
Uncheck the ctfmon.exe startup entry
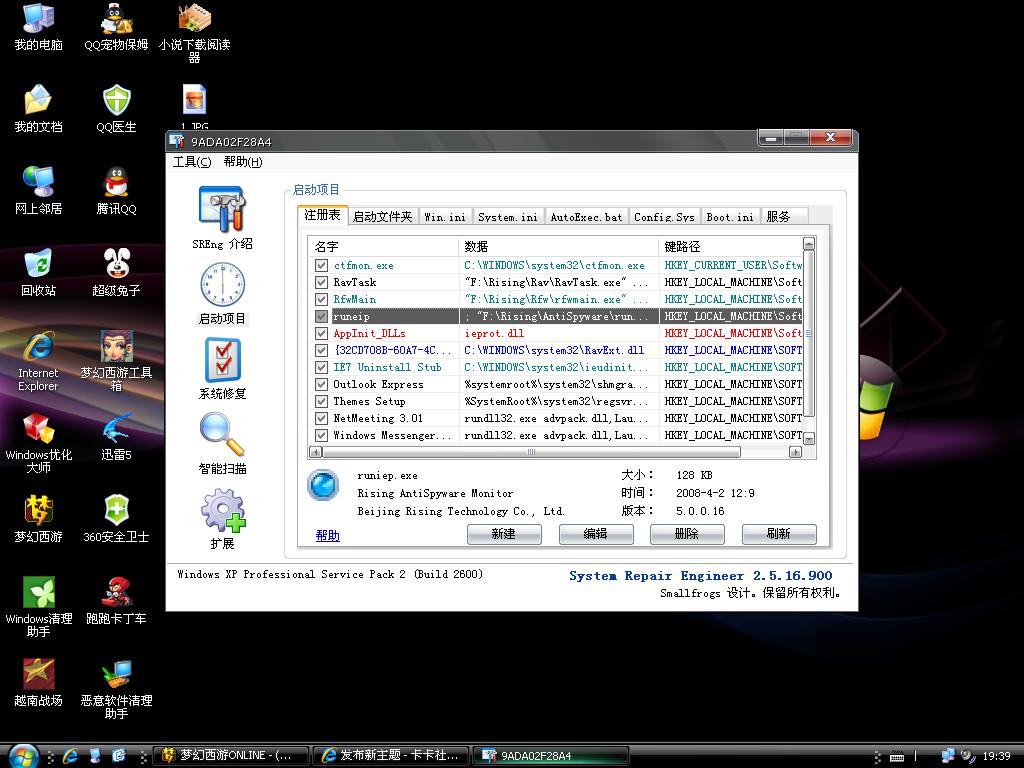pos(321,266)
